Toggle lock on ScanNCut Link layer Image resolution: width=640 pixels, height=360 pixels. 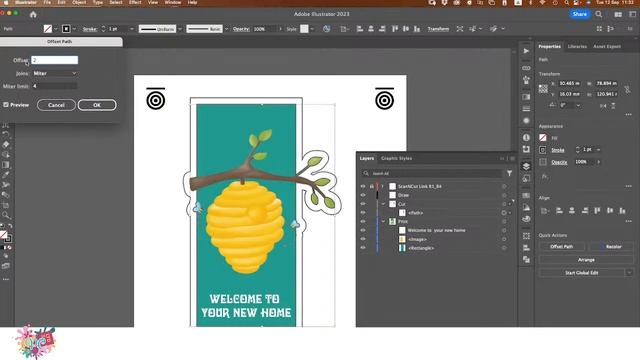371,186
